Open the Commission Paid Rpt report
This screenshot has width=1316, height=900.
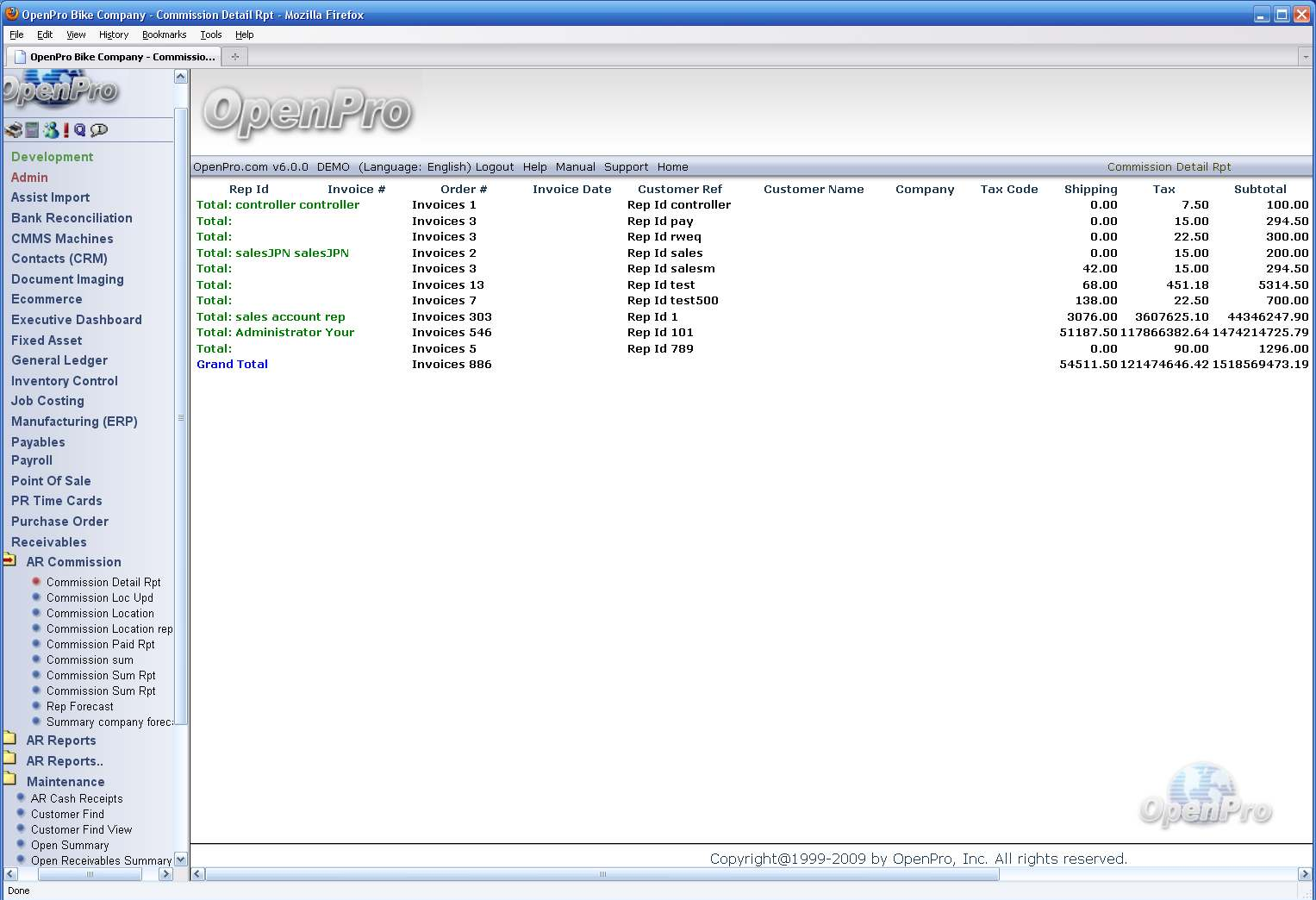pyautogui.click(x=101, y=644)
